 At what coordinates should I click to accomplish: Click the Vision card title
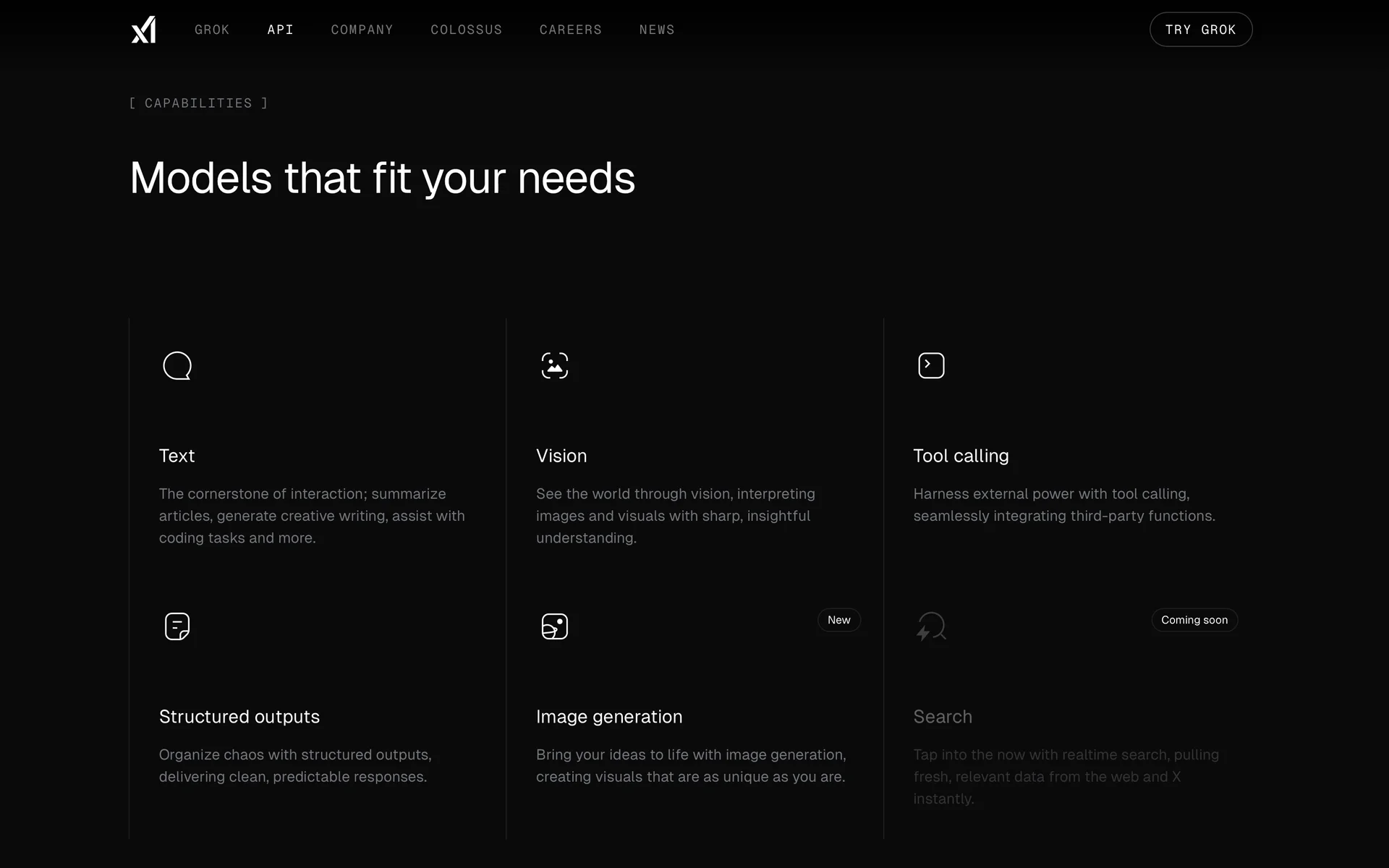click(x=561, y=456)
